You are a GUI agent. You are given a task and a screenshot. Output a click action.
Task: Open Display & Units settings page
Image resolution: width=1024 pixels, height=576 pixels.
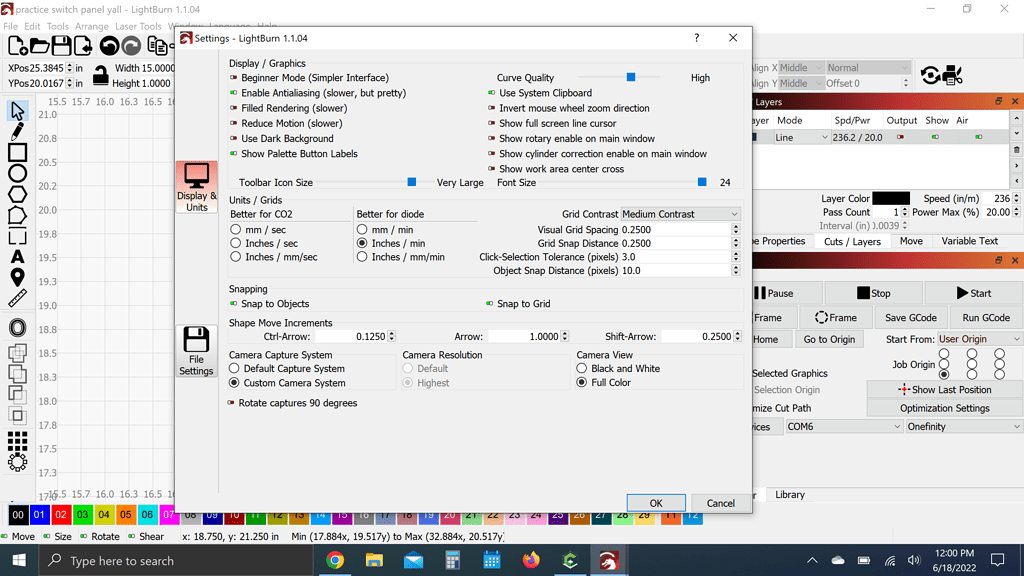(x=197, y=187)
